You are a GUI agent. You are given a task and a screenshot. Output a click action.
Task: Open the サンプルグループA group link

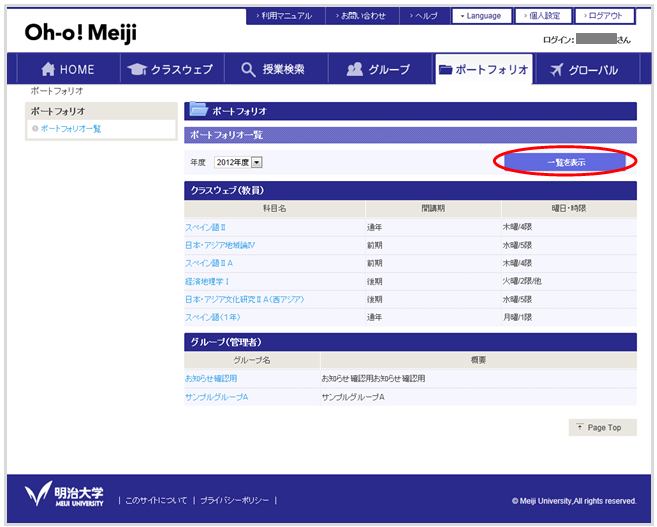click(217, 397)
